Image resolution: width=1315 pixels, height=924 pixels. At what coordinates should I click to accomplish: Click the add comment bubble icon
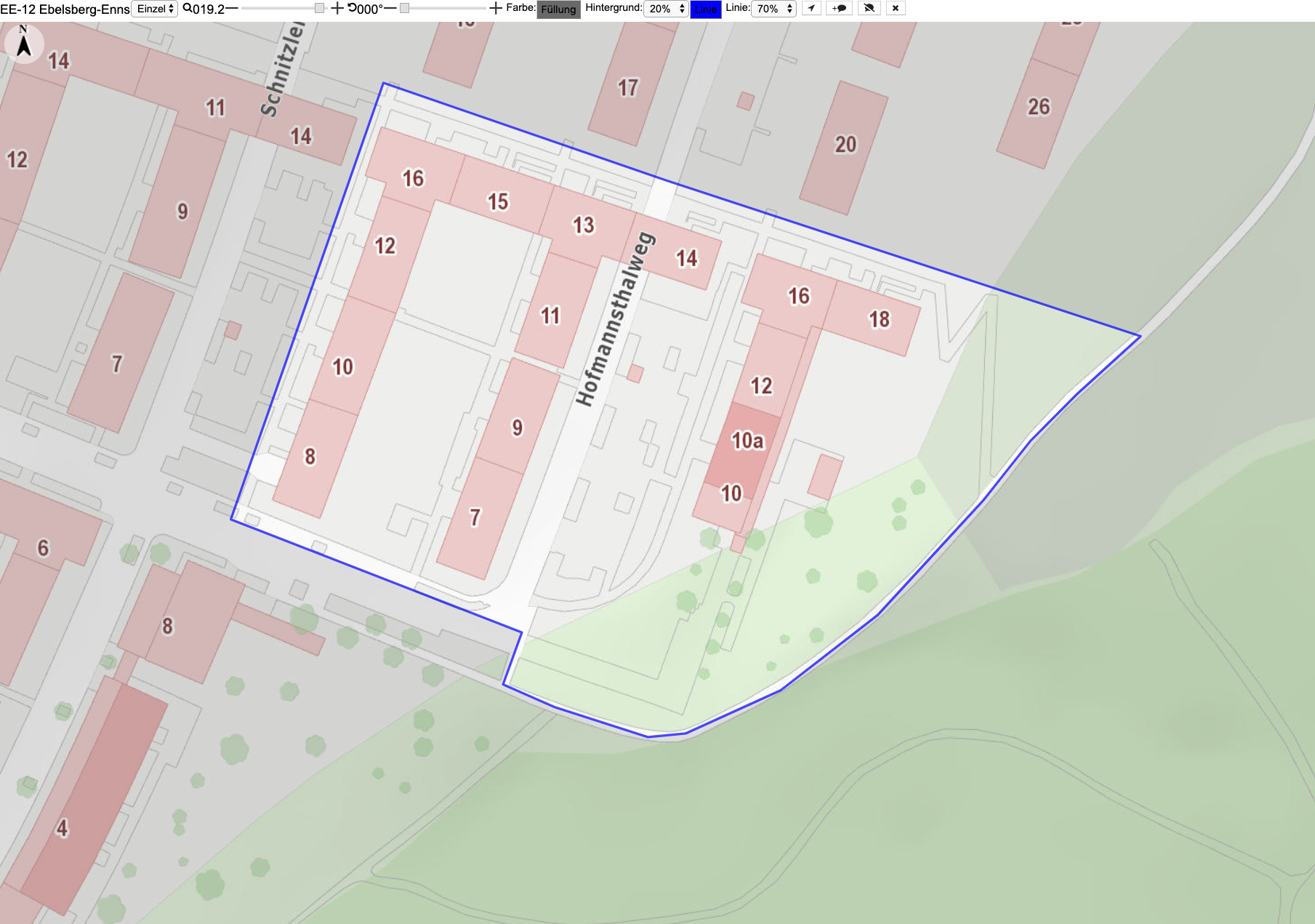point(840,9)
